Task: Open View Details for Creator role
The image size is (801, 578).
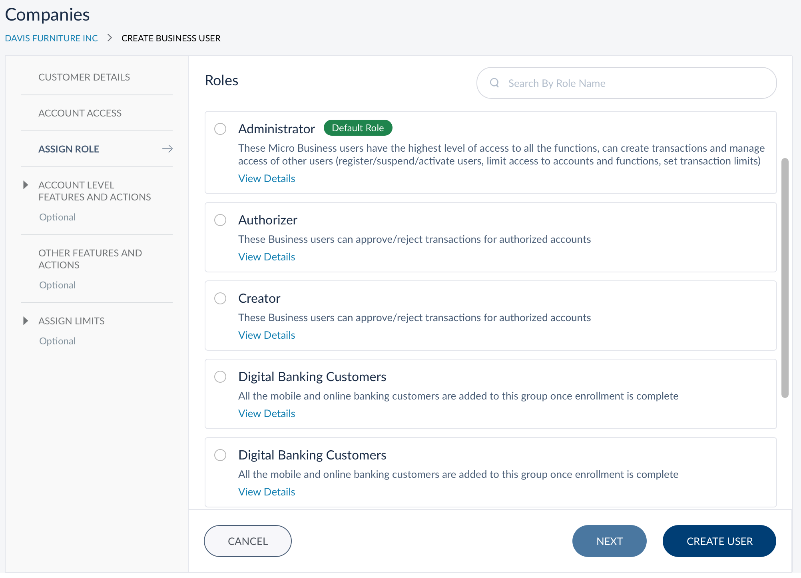Action: (x=266, y=336)
